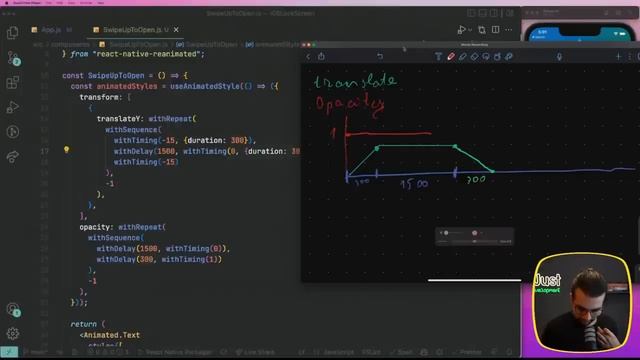Screen dimensions: 640x360
Task: Click React Native Packager in the status bar
Action: pyautogui.click(x=175, y=352)
